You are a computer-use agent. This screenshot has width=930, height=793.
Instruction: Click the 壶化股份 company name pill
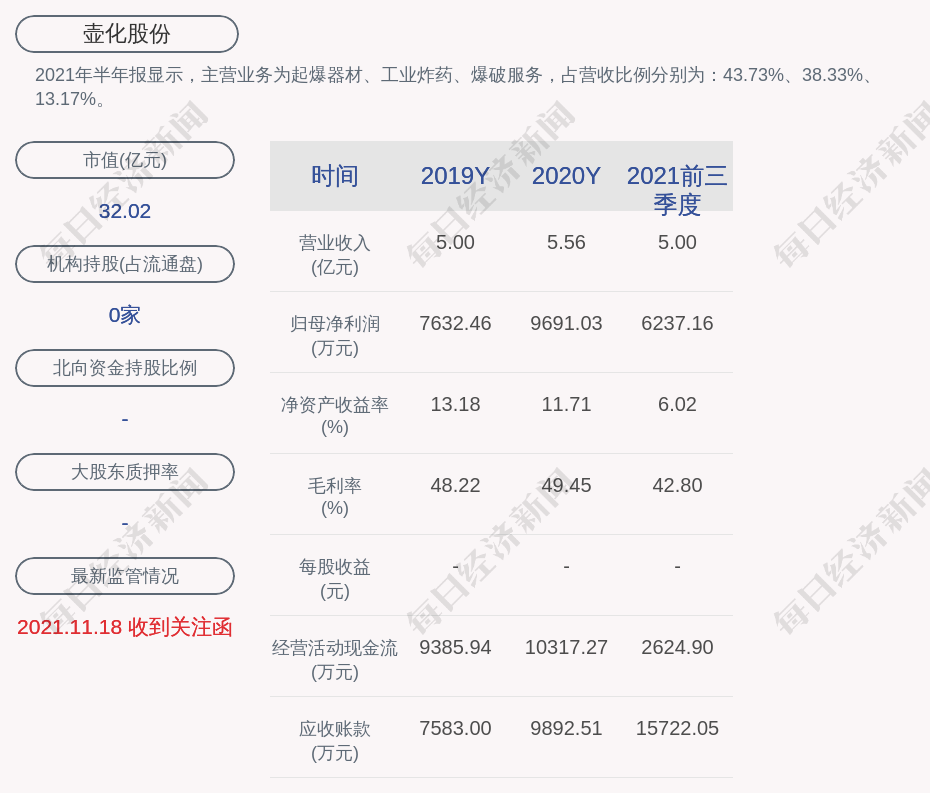pos(126,34)
